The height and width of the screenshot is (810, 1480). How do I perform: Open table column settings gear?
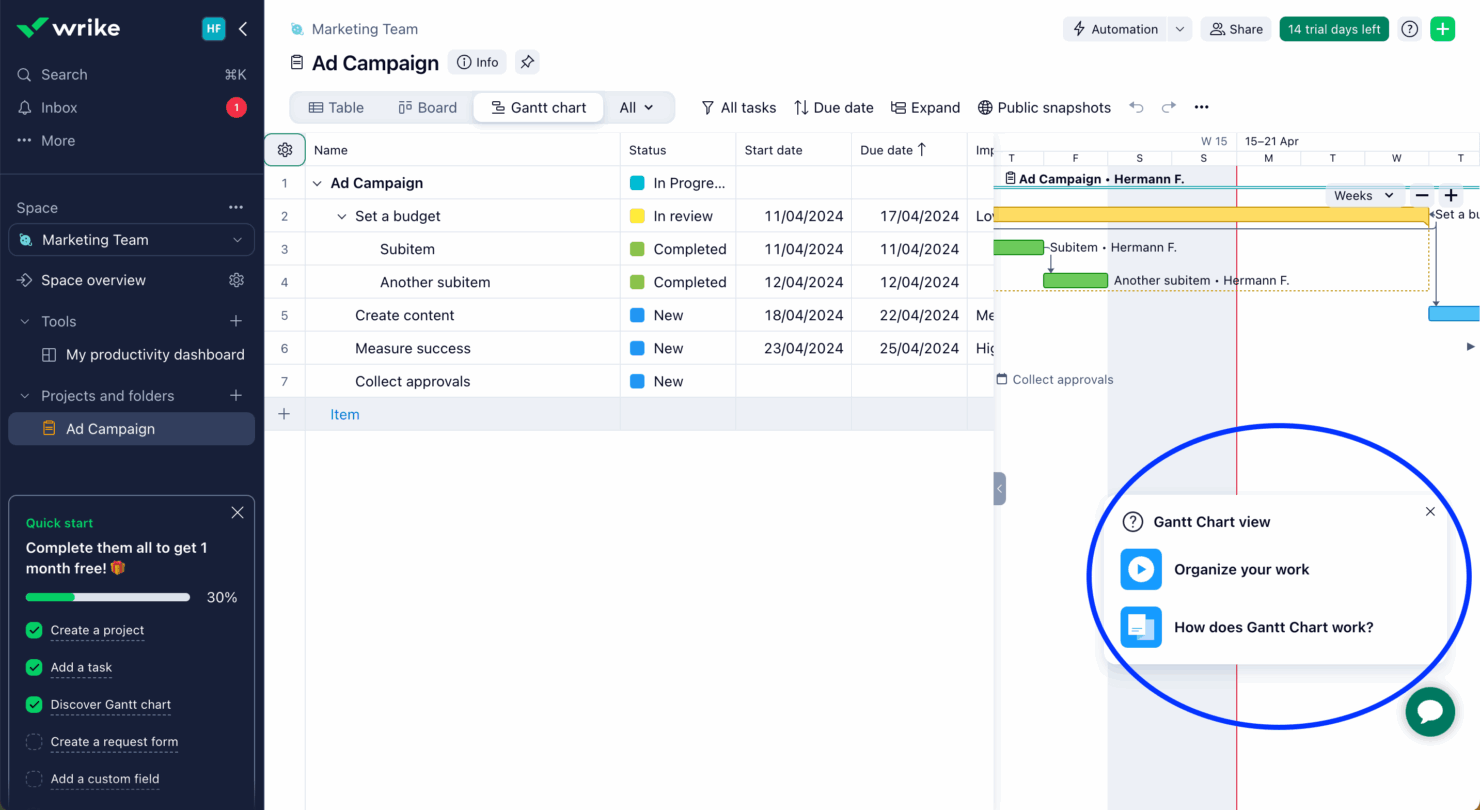[285, 149]
